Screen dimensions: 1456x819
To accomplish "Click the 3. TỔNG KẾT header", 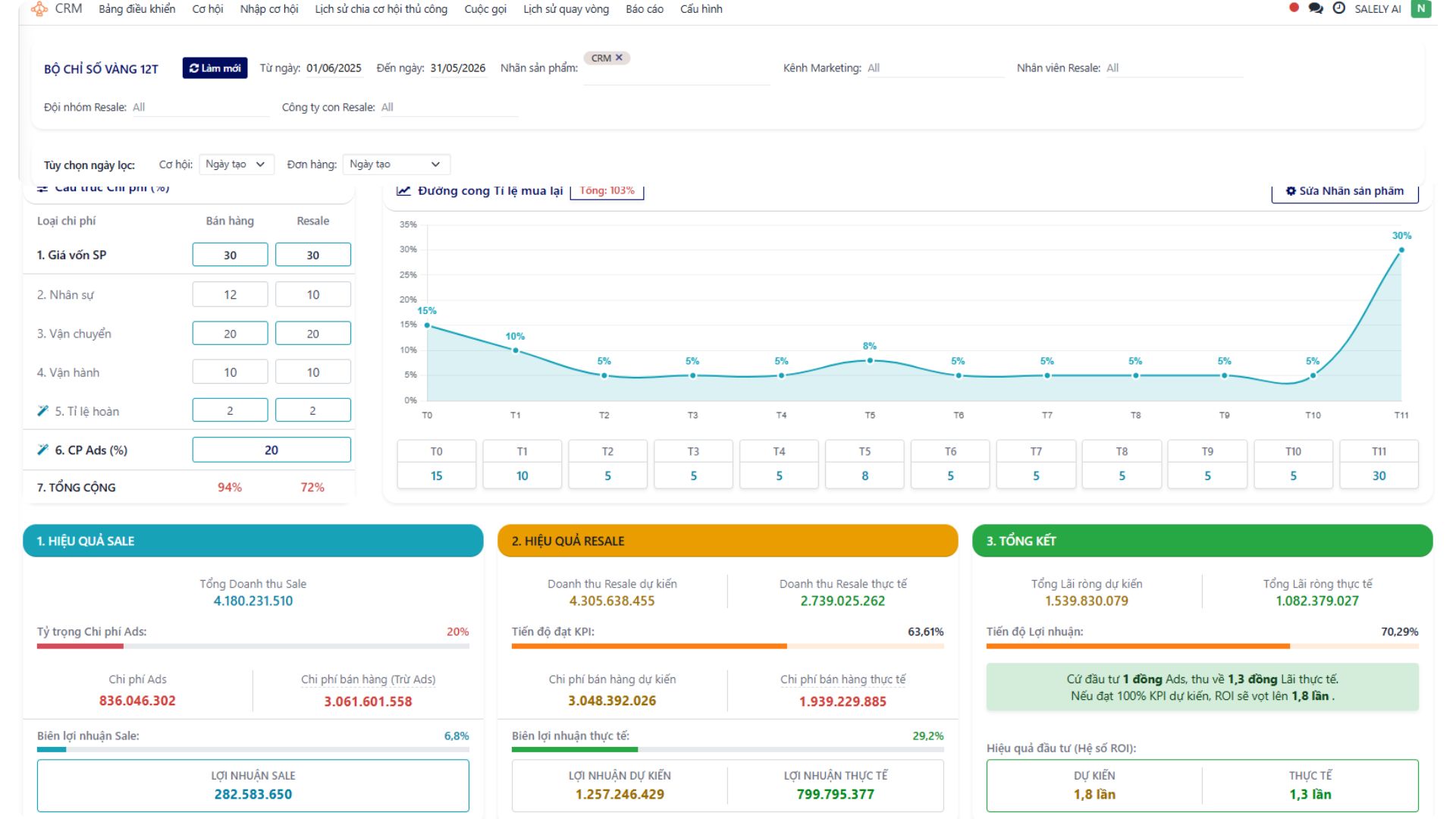I will point(1202,541).
